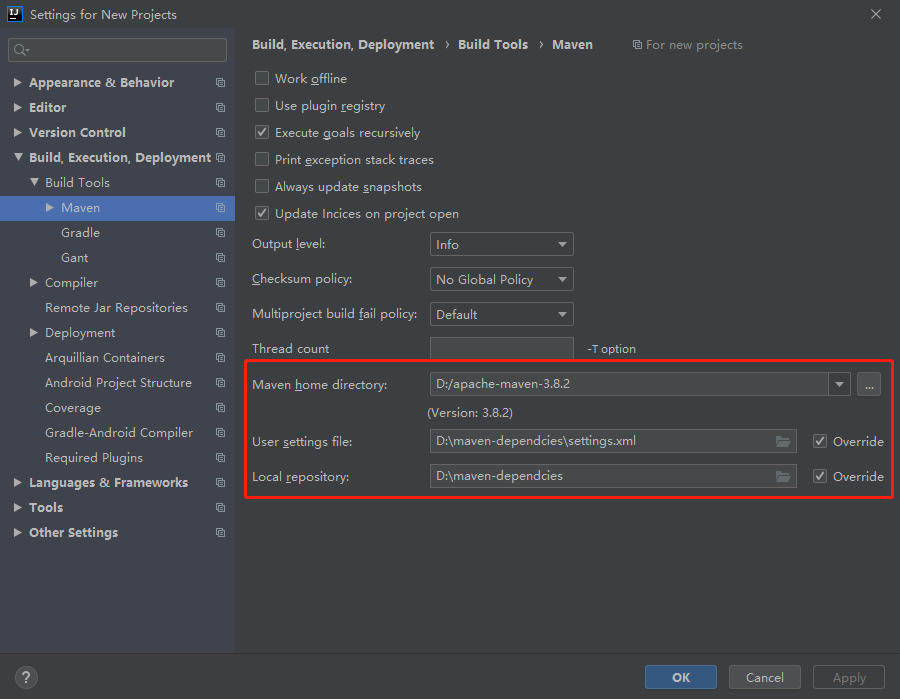Collapse the Build, Execution, Deployment node
900x699 pixels.
pyautogui.click(x=18, y=157)
